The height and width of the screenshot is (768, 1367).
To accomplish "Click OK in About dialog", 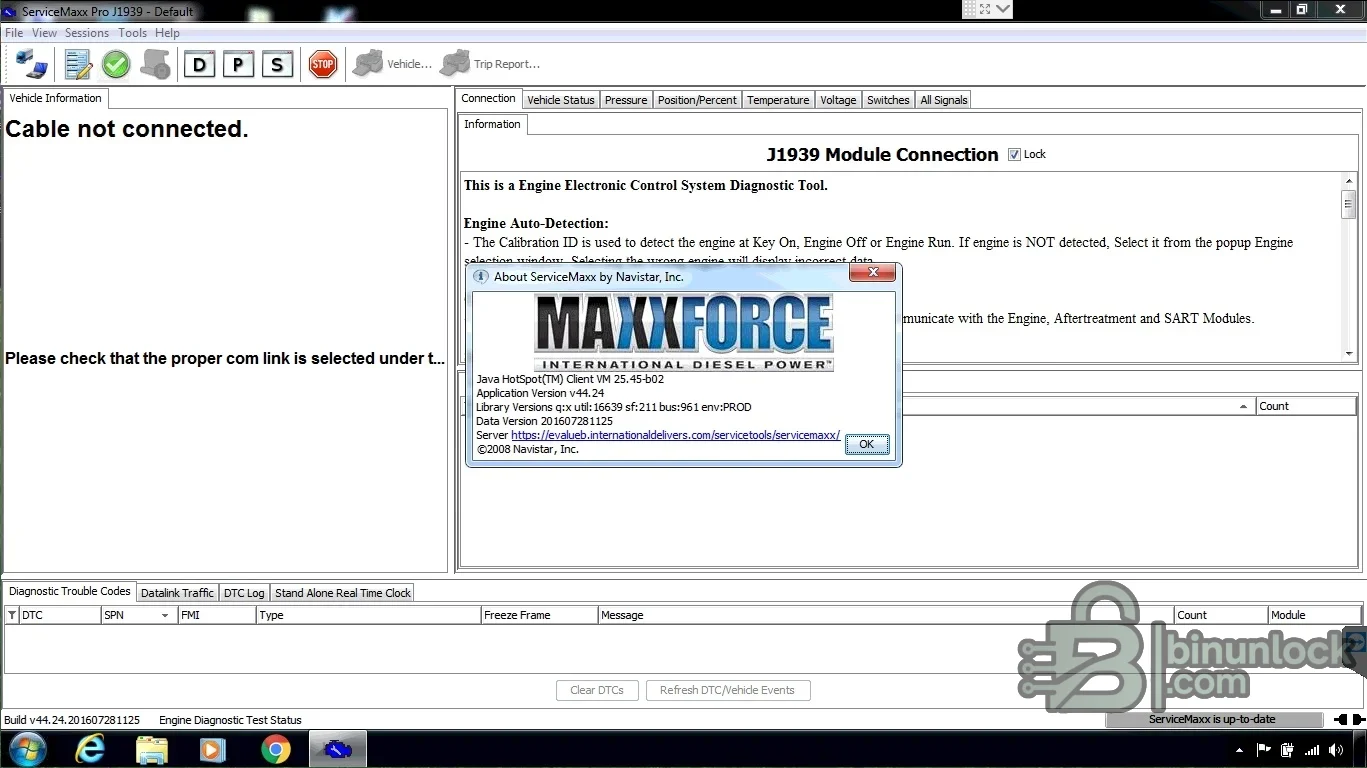I will [867, 444].
